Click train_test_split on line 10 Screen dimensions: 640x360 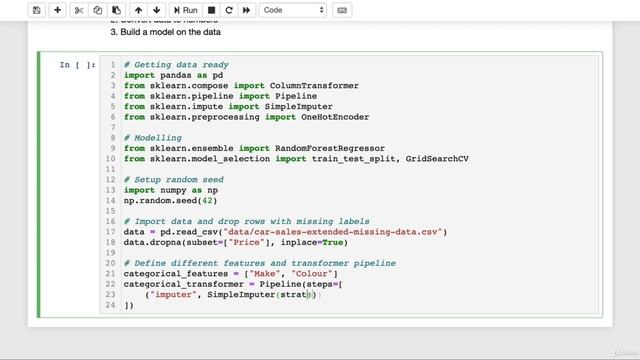click(x=353, y=159)
